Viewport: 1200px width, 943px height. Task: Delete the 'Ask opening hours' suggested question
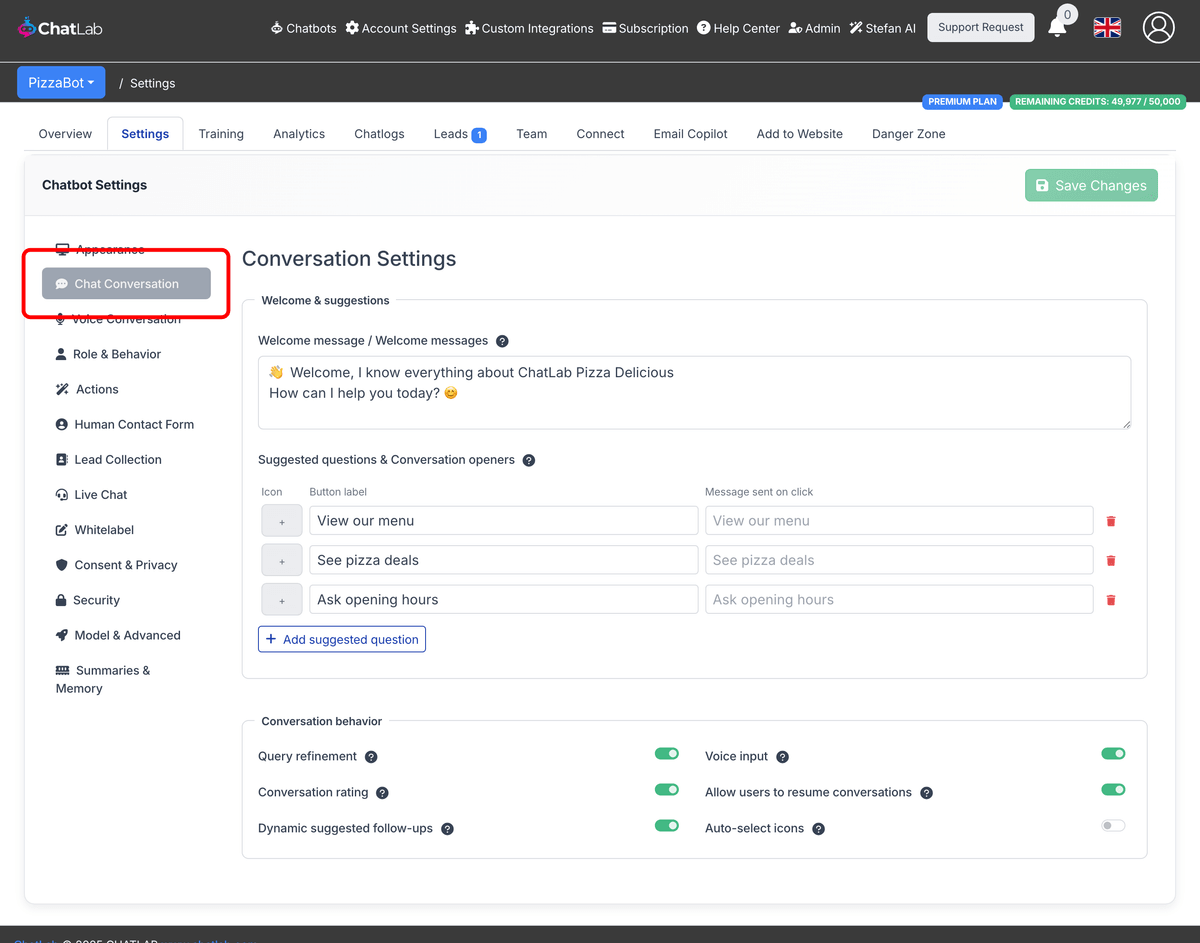tap(1111, 601)
